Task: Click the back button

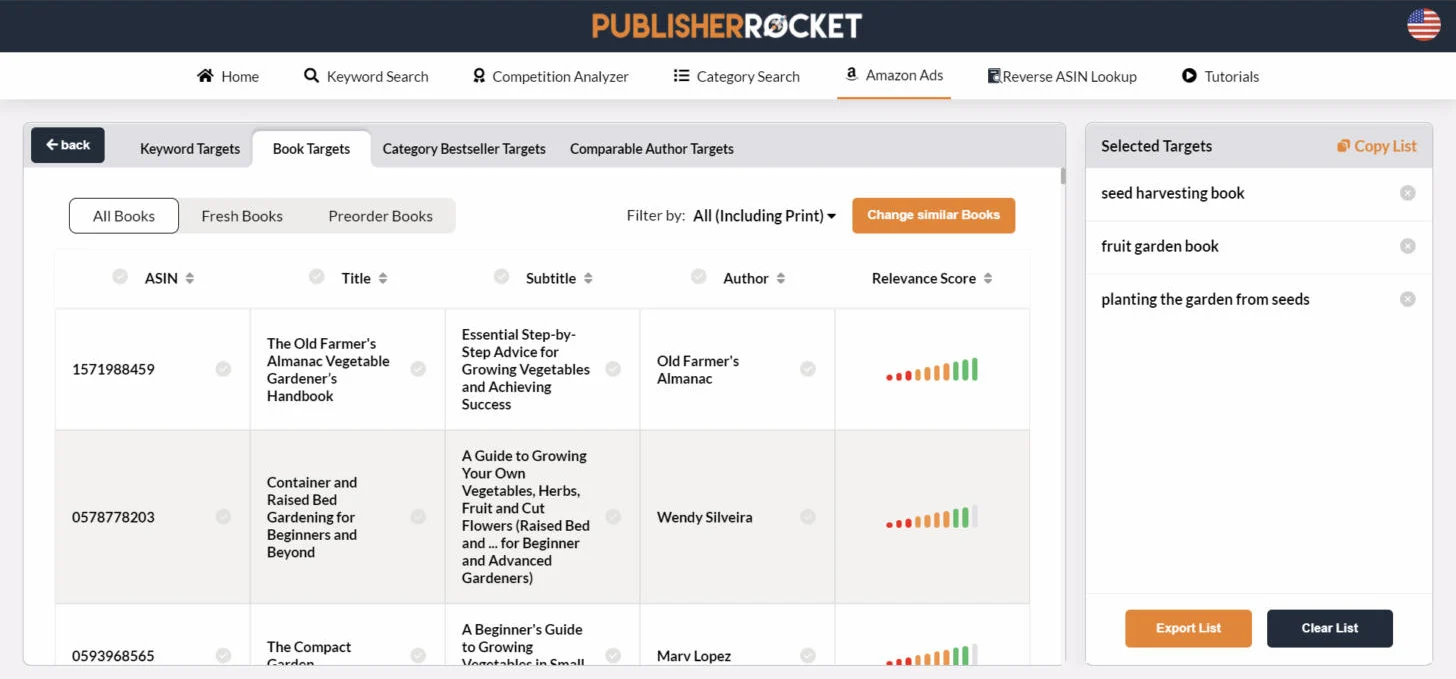Action: point(68,145)
